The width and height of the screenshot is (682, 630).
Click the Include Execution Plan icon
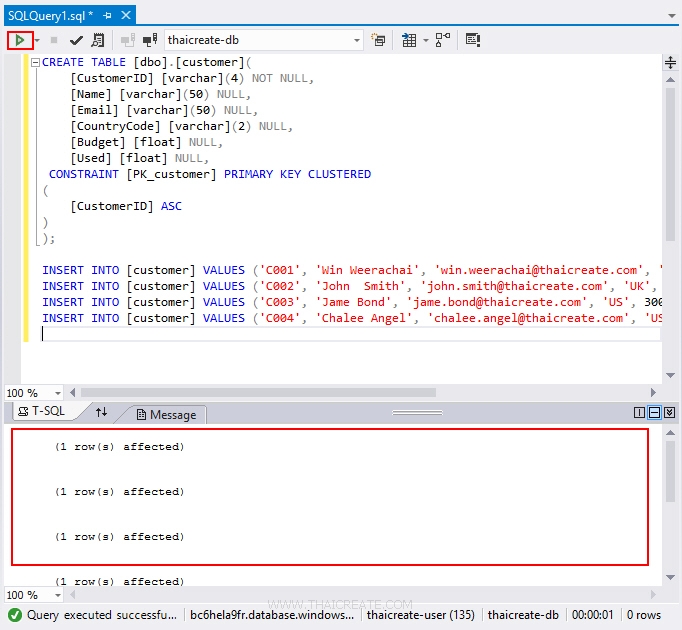(x=442, y=40)
